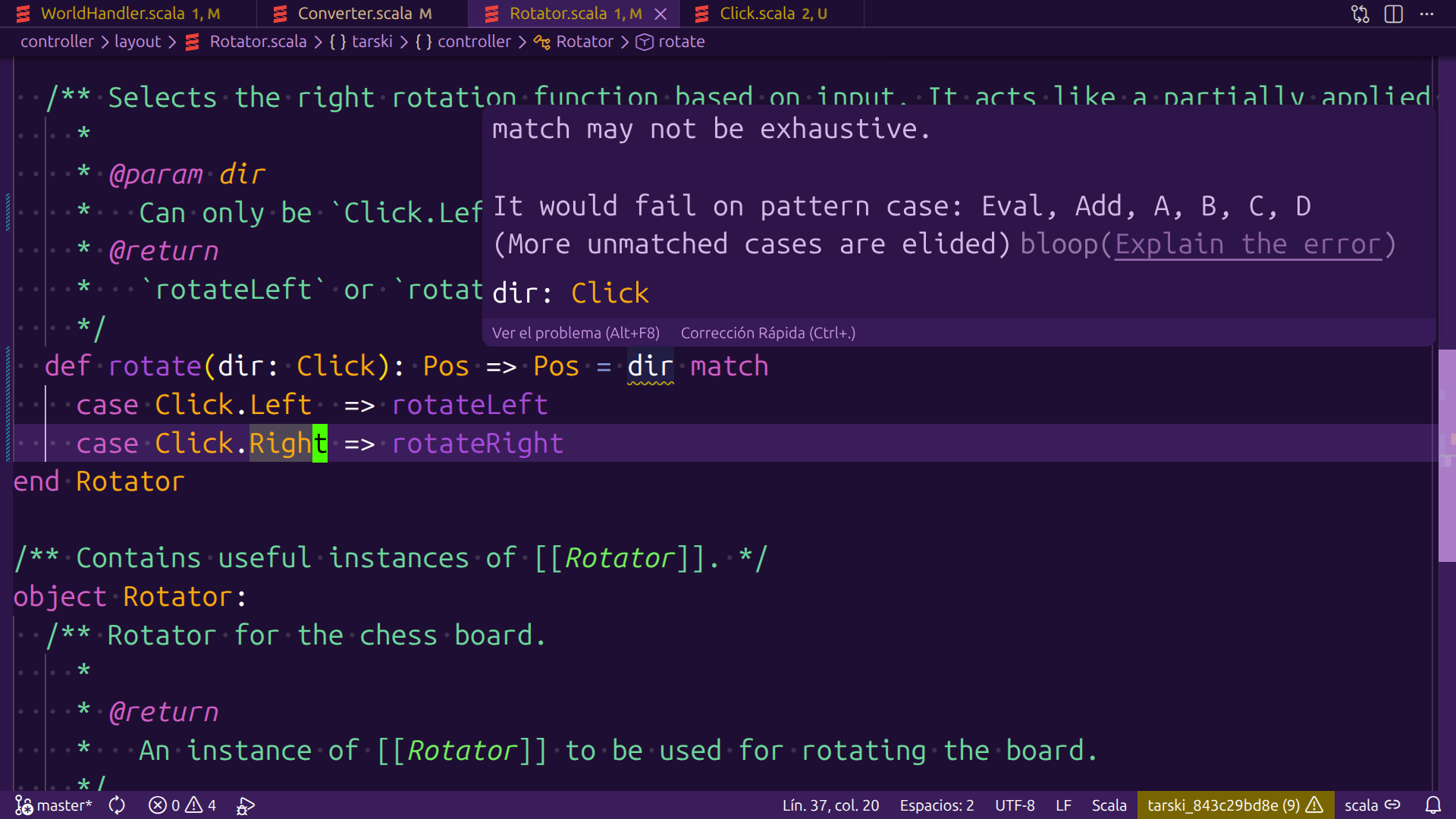Close the Rotator.scala tab
Image resolution: width=1456 pixels, height=819 pixels.
coord(661,14)
